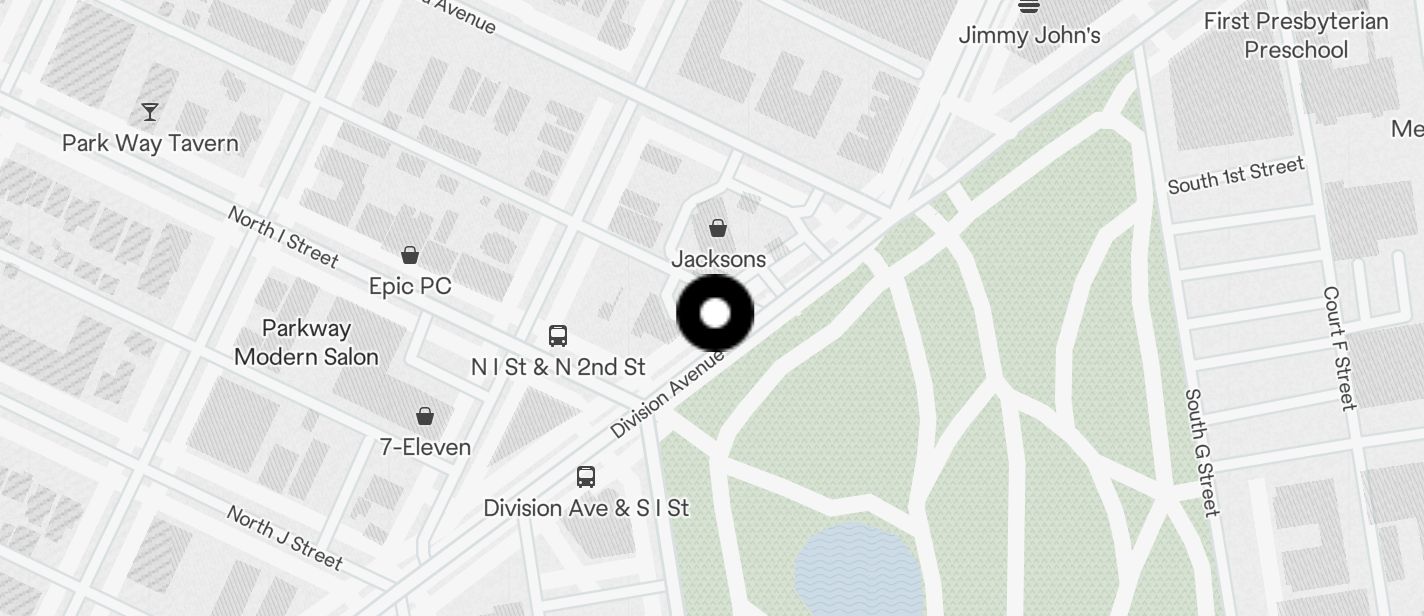Open the Parkway Modern Salon place label
The height and width of the screenshot is (616, 1424).
[306, 342]
